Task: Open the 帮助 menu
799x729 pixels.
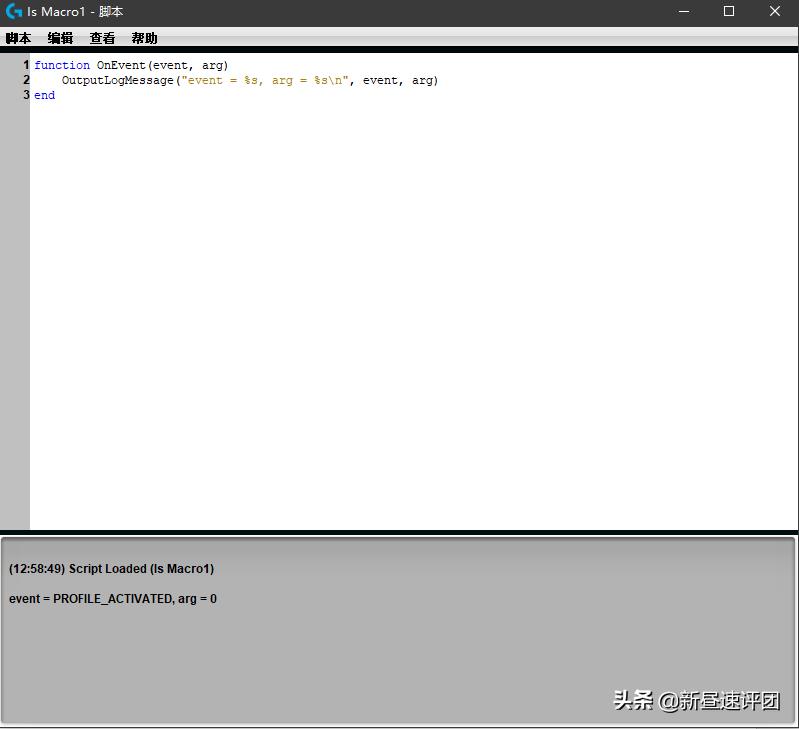Action: (144, 39)
